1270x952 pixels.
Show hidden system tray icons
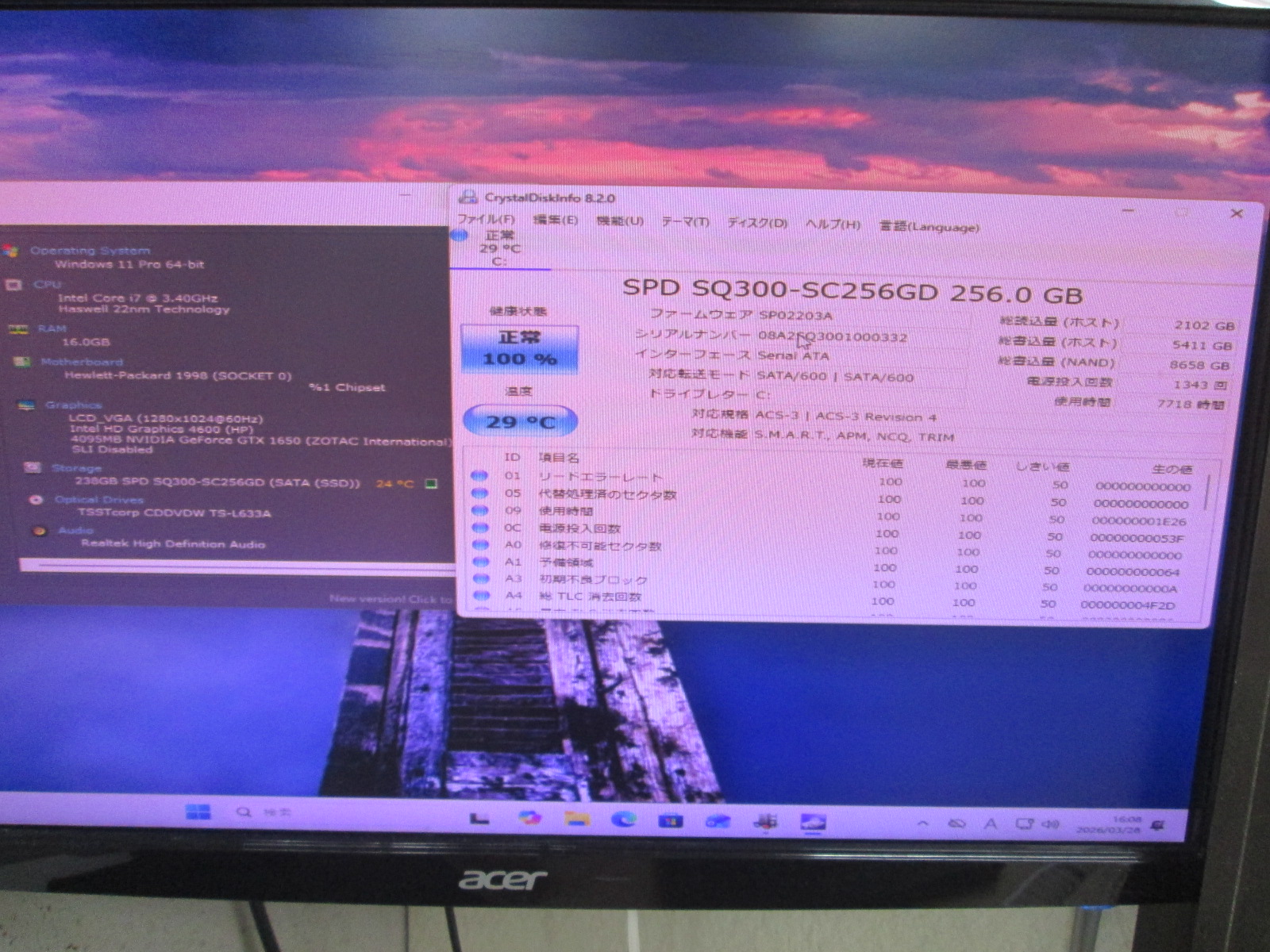tap(922, 824)
